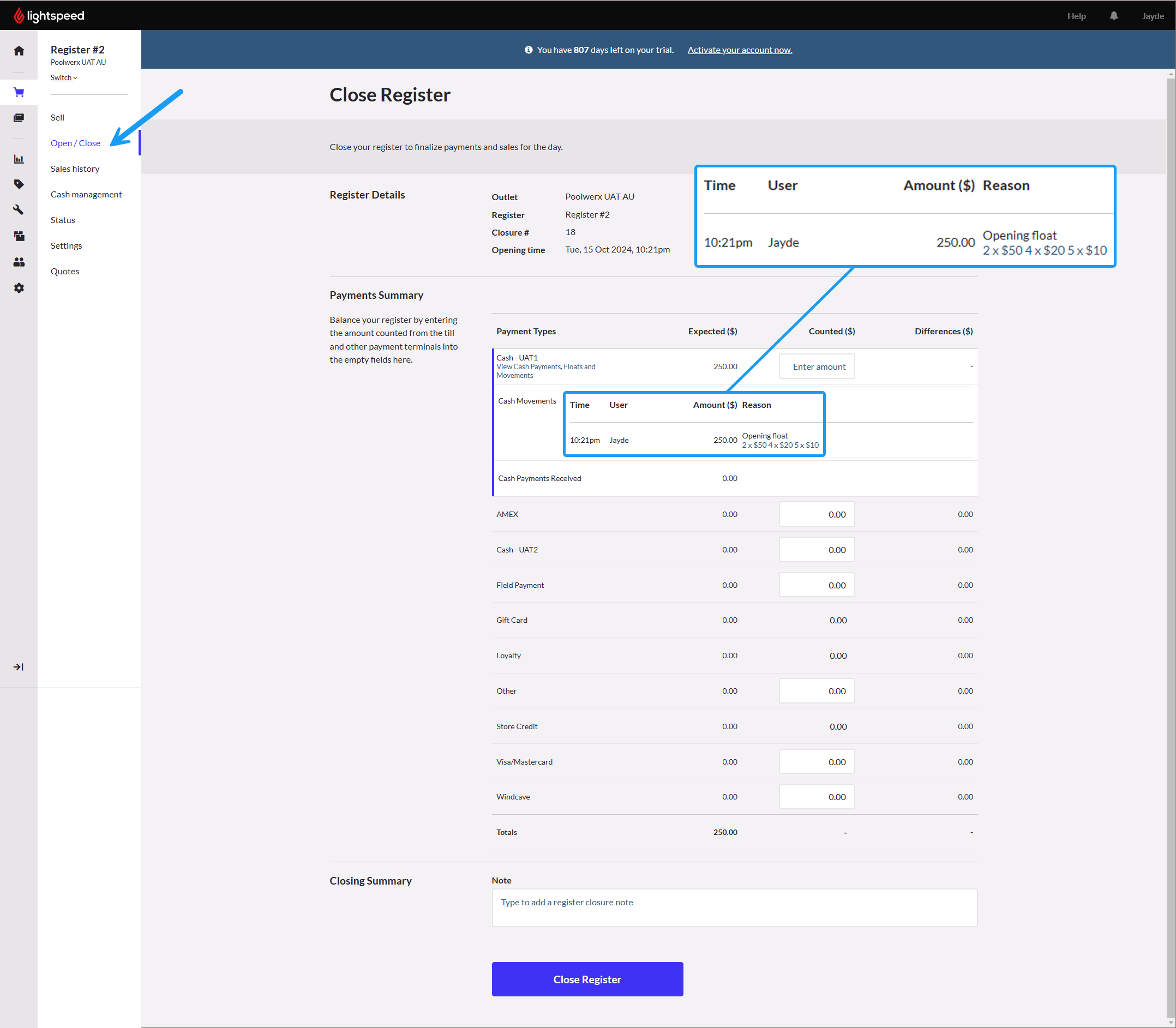Open the Sell cart icon
The width and height of the screenshot is (1176, 1028).
19,92
